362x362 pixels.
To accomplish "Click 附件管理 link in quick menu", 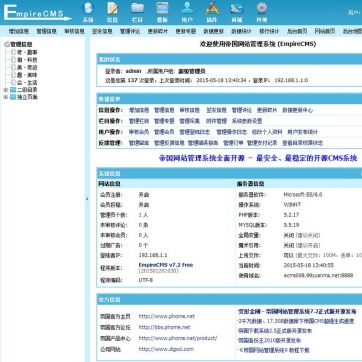I will click(x=216, y=121).
